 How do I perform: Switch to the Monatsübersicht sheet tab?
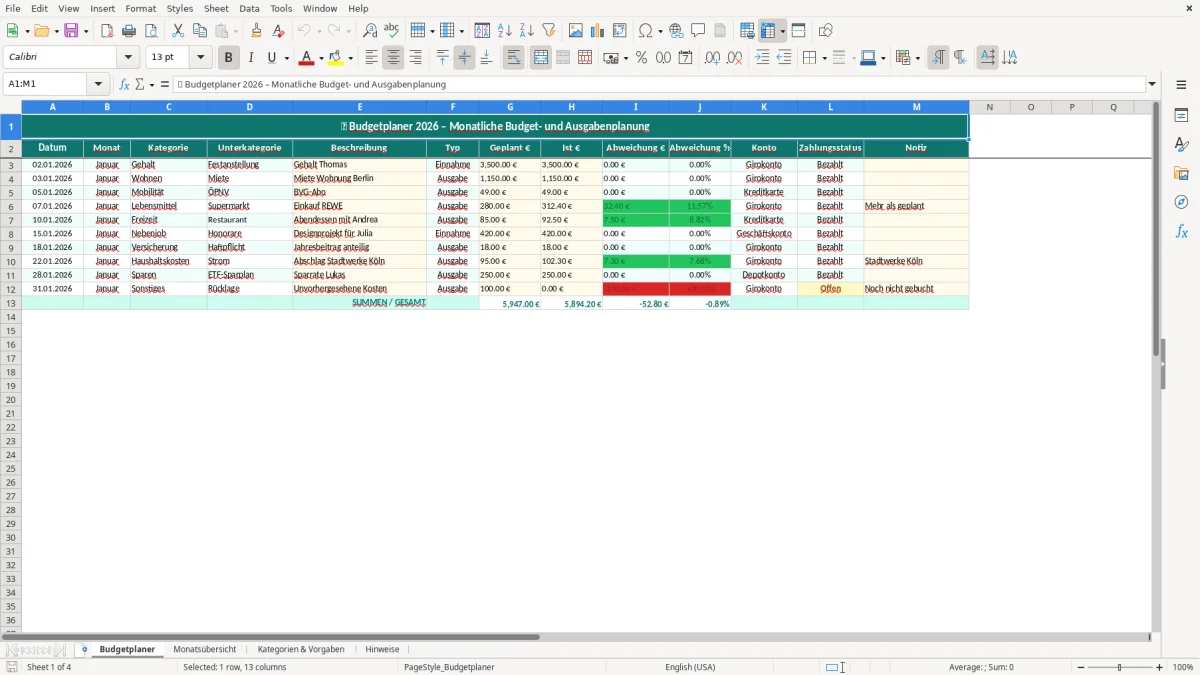pos(205,650)
